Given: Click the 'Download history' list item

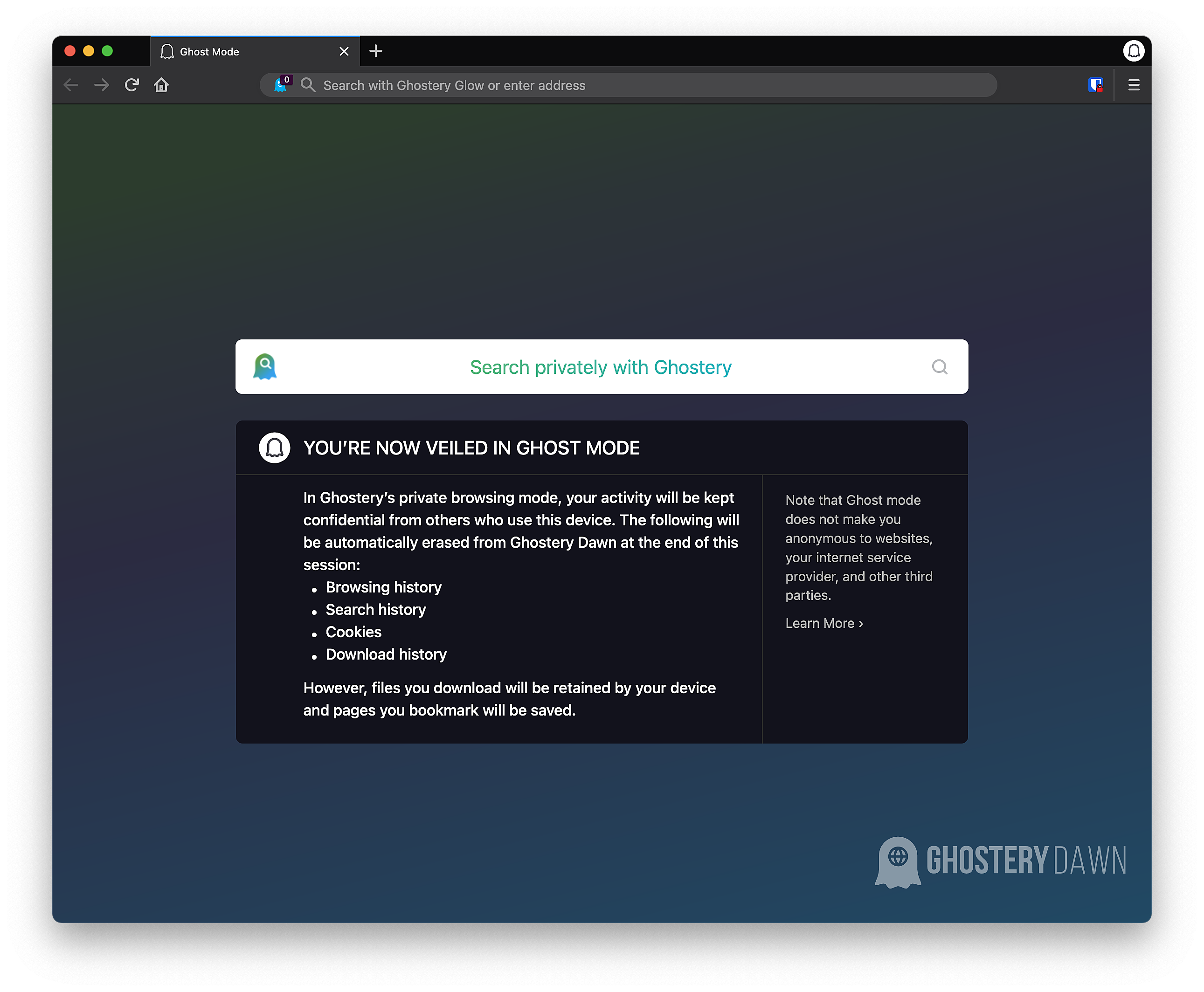Looking at the screenshot, I should [386, 654].
